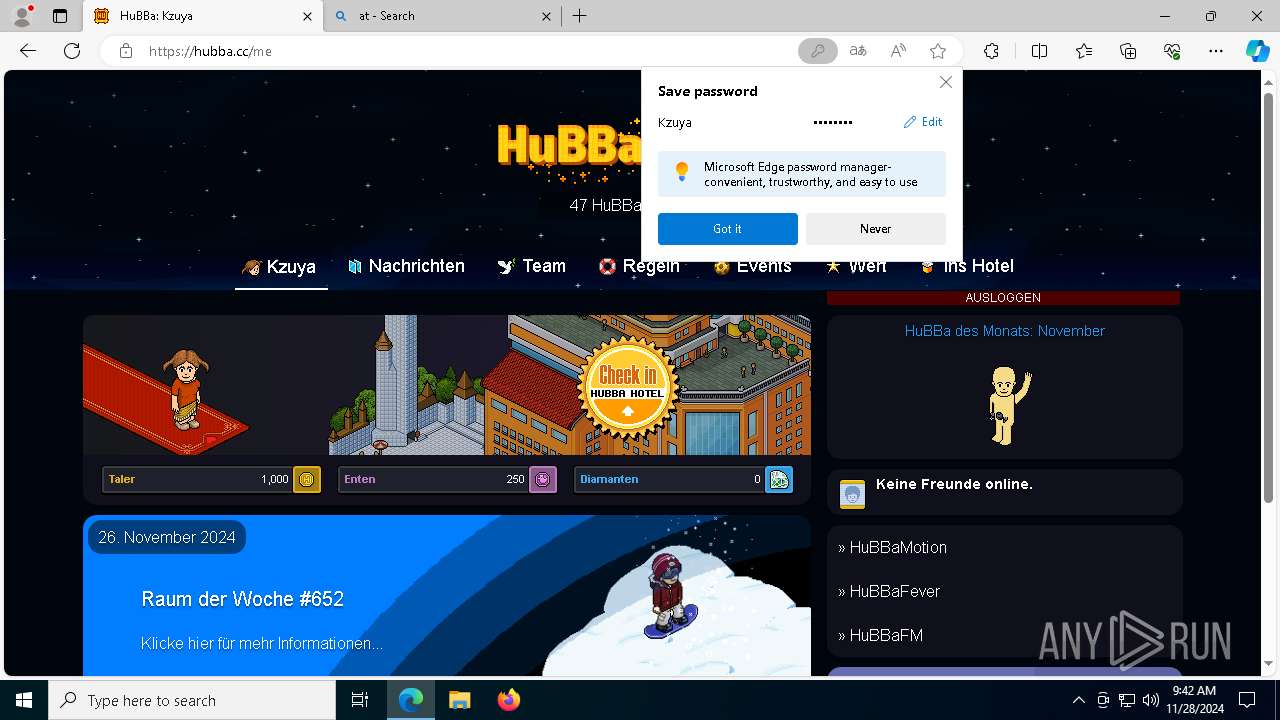Click the Check in HuBBa Hotel badge

click(x=627, y=389)
